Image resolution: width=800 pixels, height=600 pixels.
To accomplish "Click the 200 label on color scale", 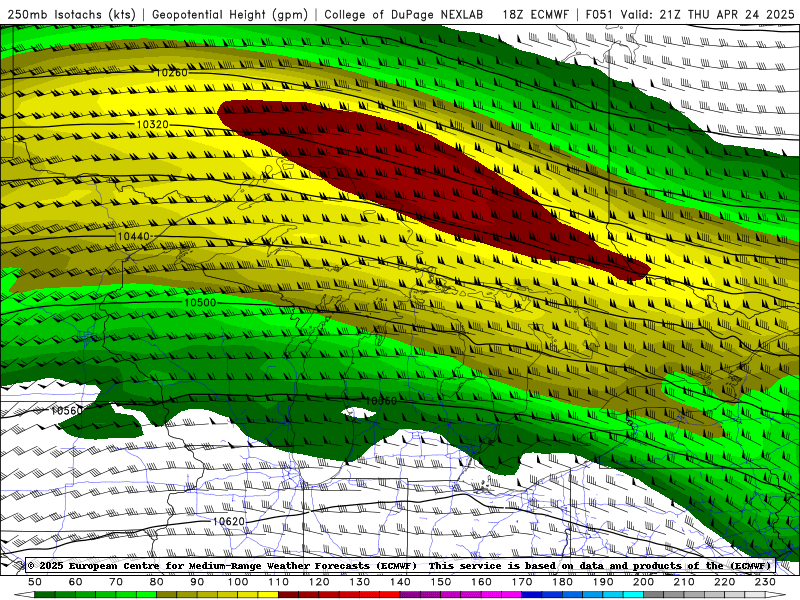I will 643,582.
